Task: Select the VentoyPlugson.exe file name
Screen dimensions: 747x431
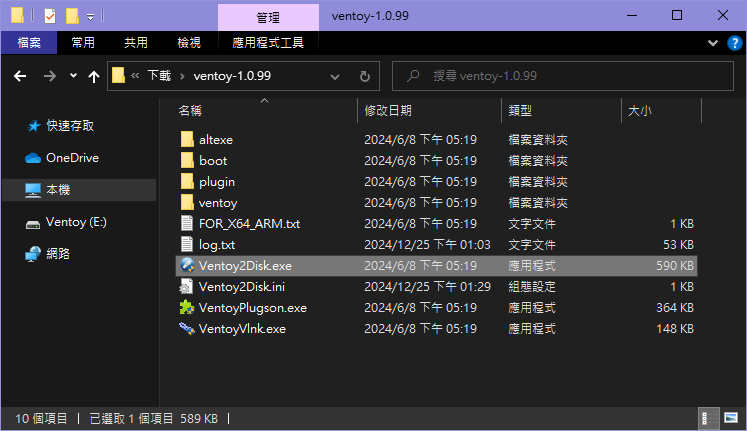Action: pos(253,308)
